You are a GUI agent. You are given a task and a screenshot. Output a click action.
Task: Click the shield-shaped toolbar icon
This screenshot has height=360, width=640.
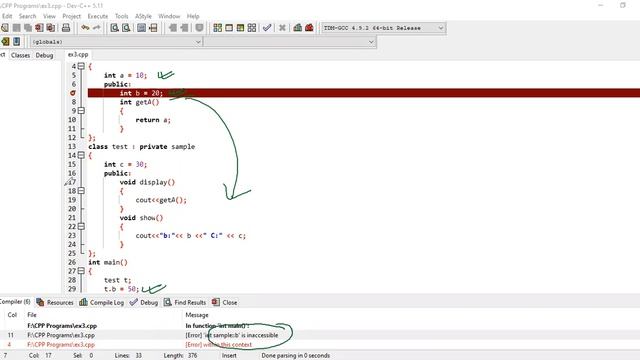click(x=199, y=28)
